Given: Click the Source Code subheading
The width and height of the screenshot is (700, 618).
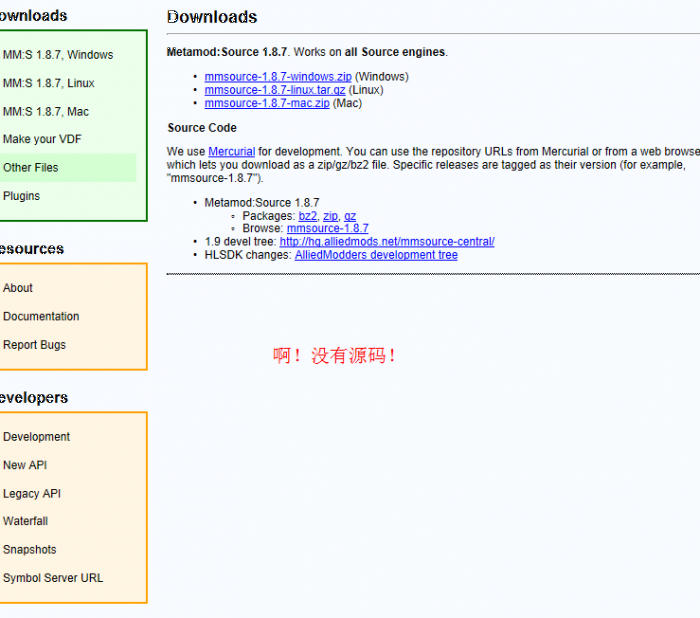Looking at the screenshot, I should 202,128.
